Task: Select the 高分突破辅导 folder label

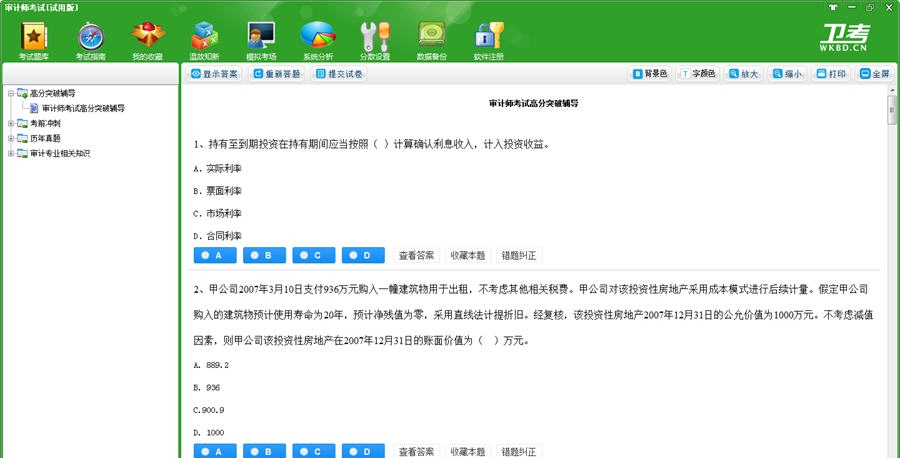Action: (x=53, y=93)
